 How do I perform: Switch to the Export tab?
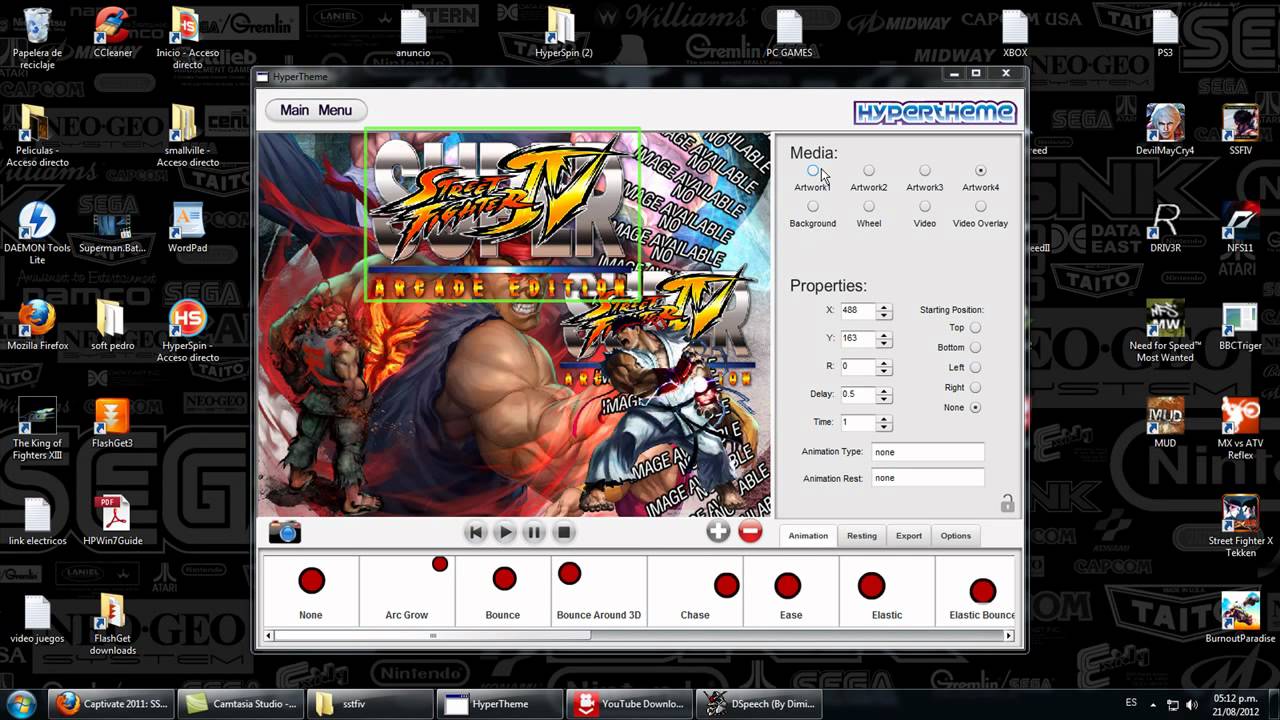[x=909, y=536]
